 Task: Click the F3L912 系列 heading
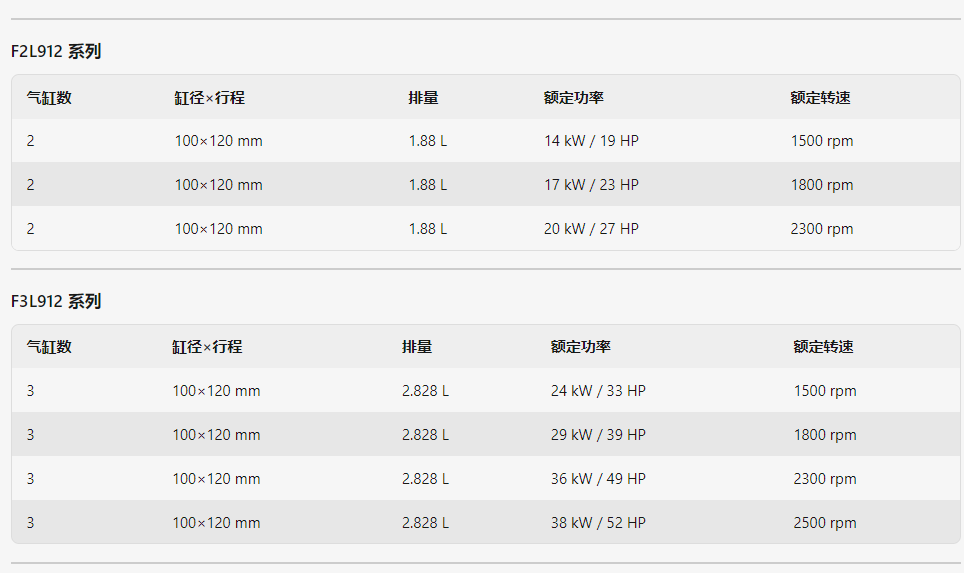pyautogui.click(x=56, y=301)
